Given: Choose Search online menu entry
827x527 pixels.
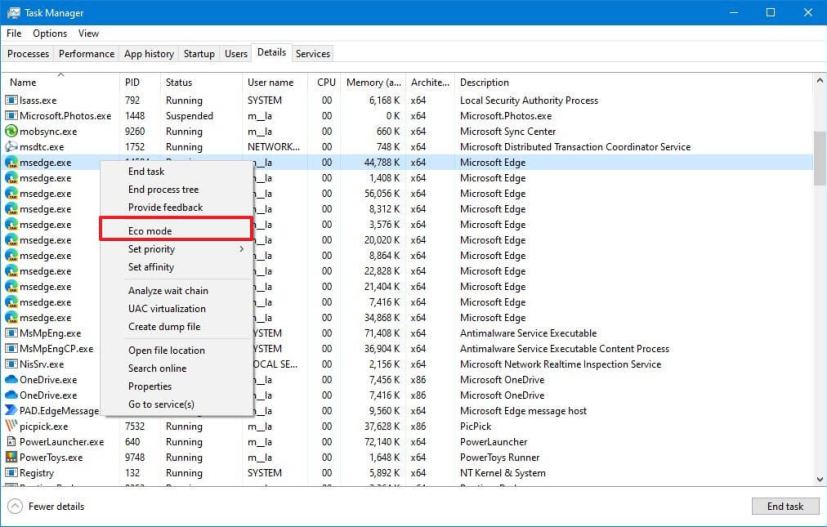Looking at the screenshot, I should 176,368.
